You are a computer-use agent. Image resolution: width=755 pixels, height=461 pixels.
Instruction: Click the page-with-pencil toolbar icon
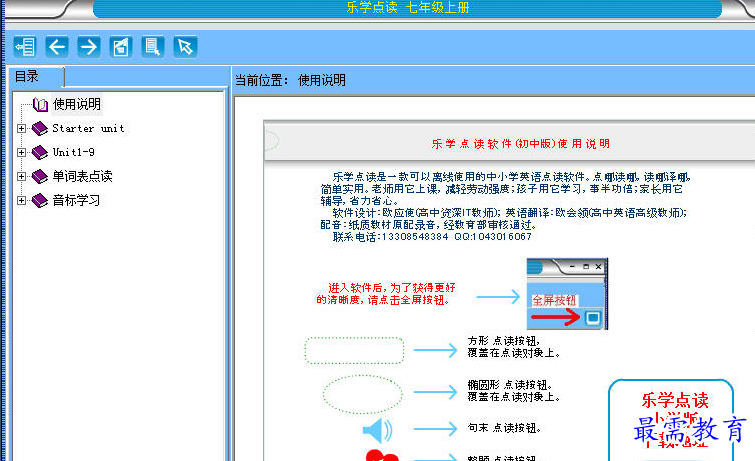(x=121, y=47)
